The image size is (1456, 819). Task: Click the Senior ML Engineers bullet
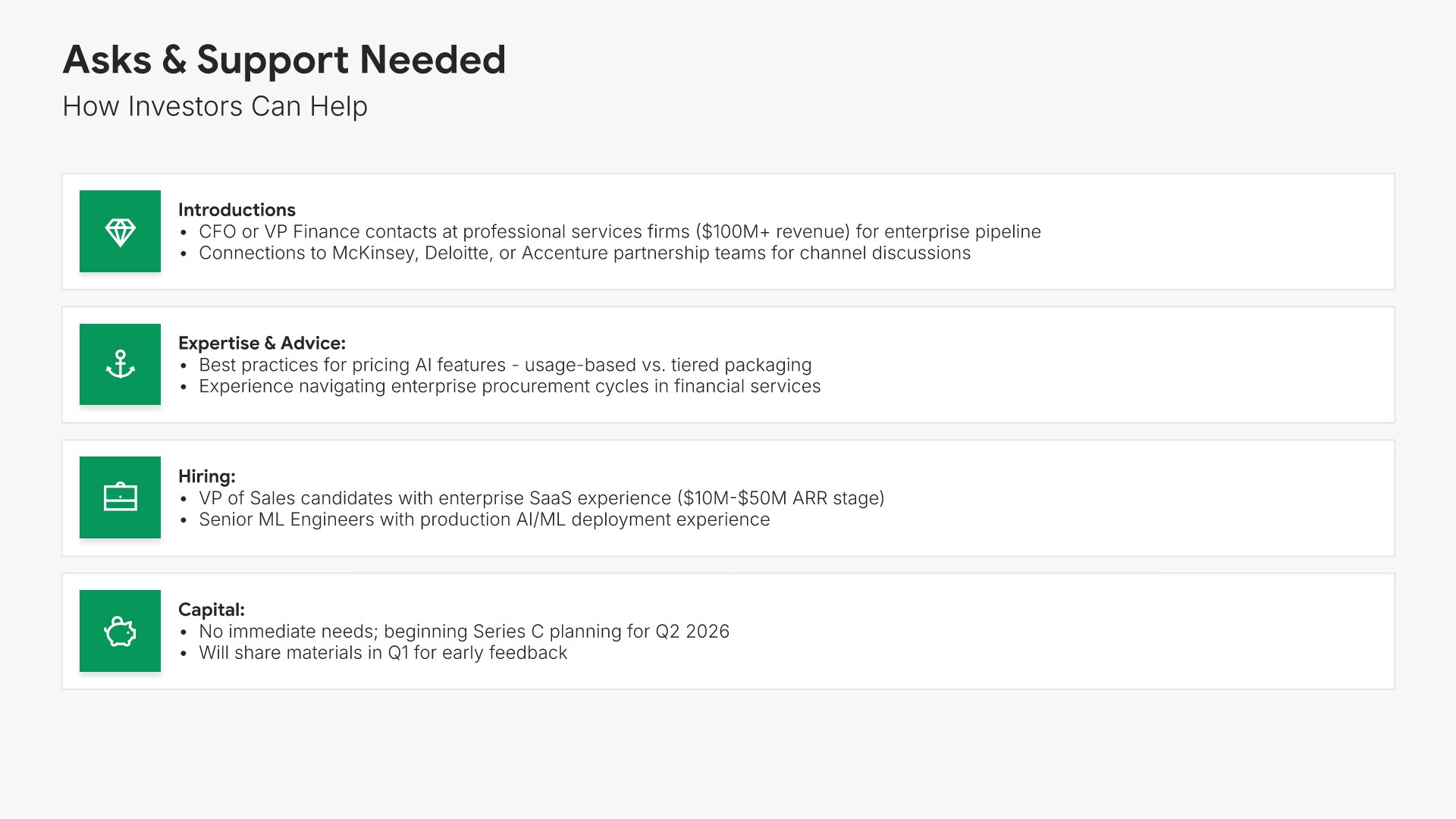(x=484, y=519)
